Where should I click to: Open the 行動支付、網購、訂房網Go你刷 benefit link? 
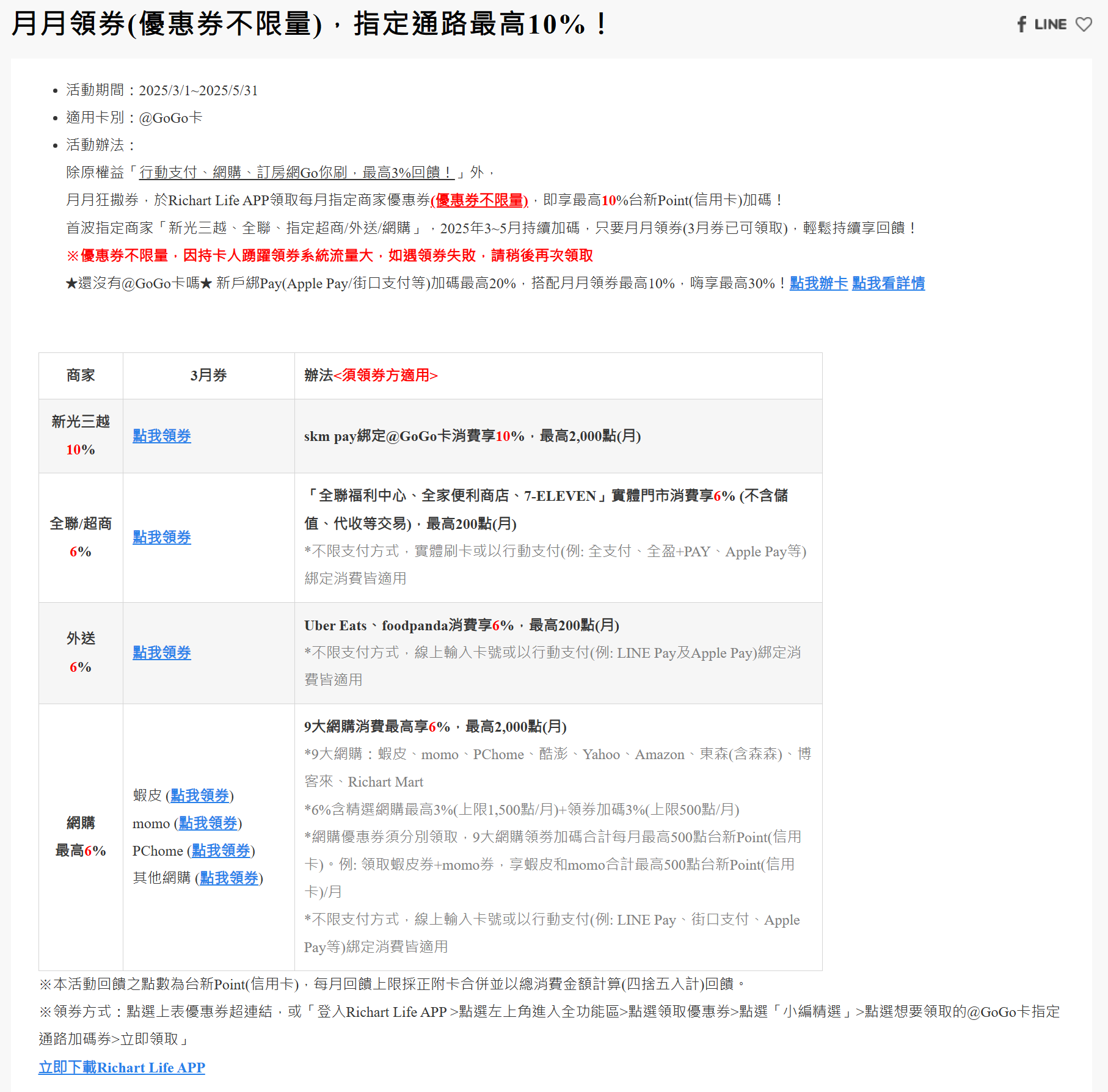(x=296, y=172)
